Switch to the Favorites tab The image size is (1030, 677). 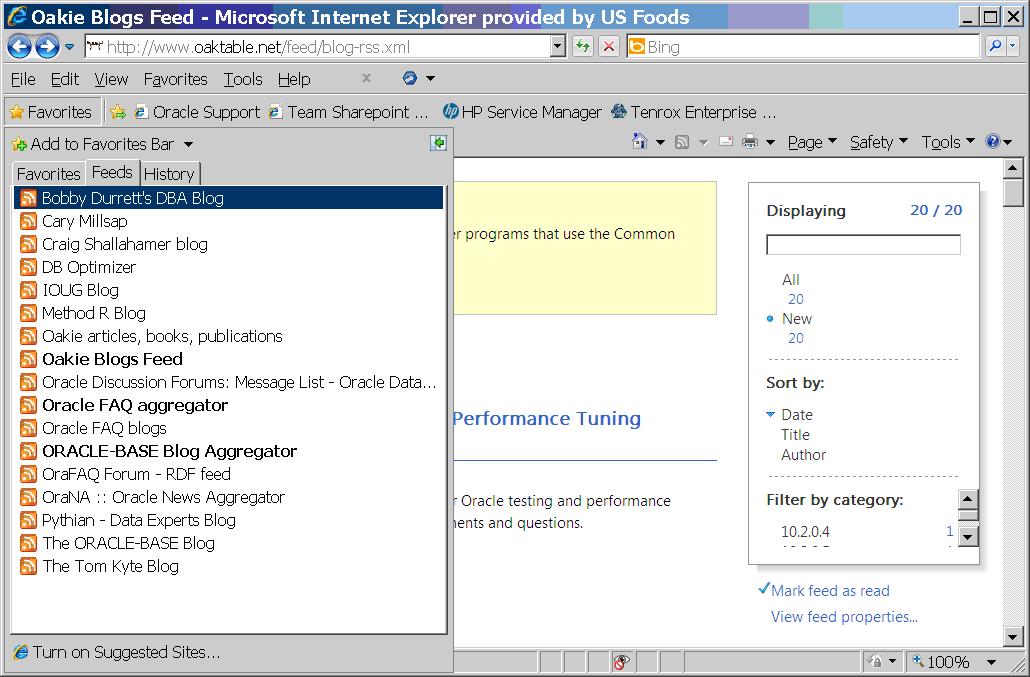(49, 174)
